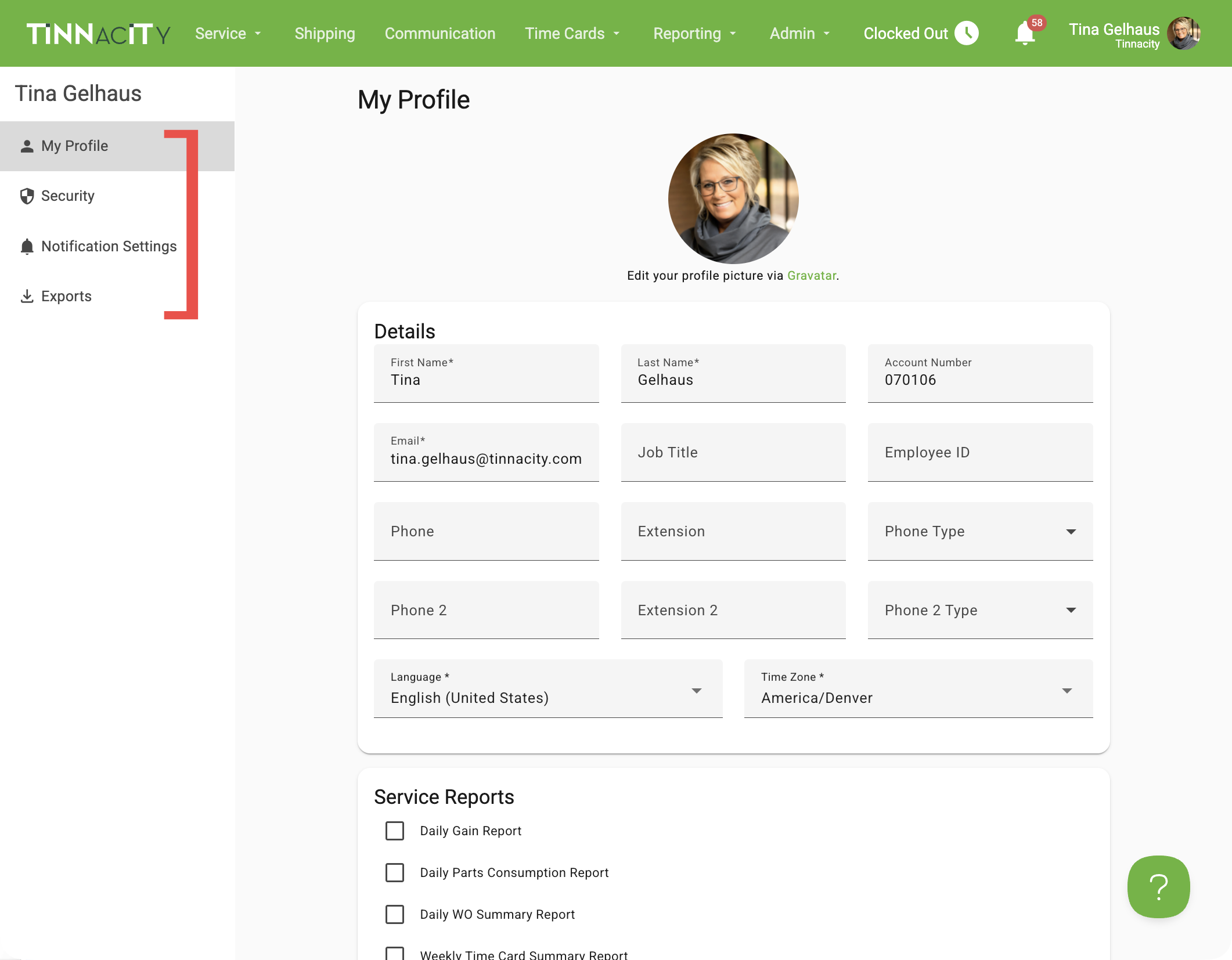1232x960 pixels.
Task: Click the Exports download icon
Action: click(27, 297)
